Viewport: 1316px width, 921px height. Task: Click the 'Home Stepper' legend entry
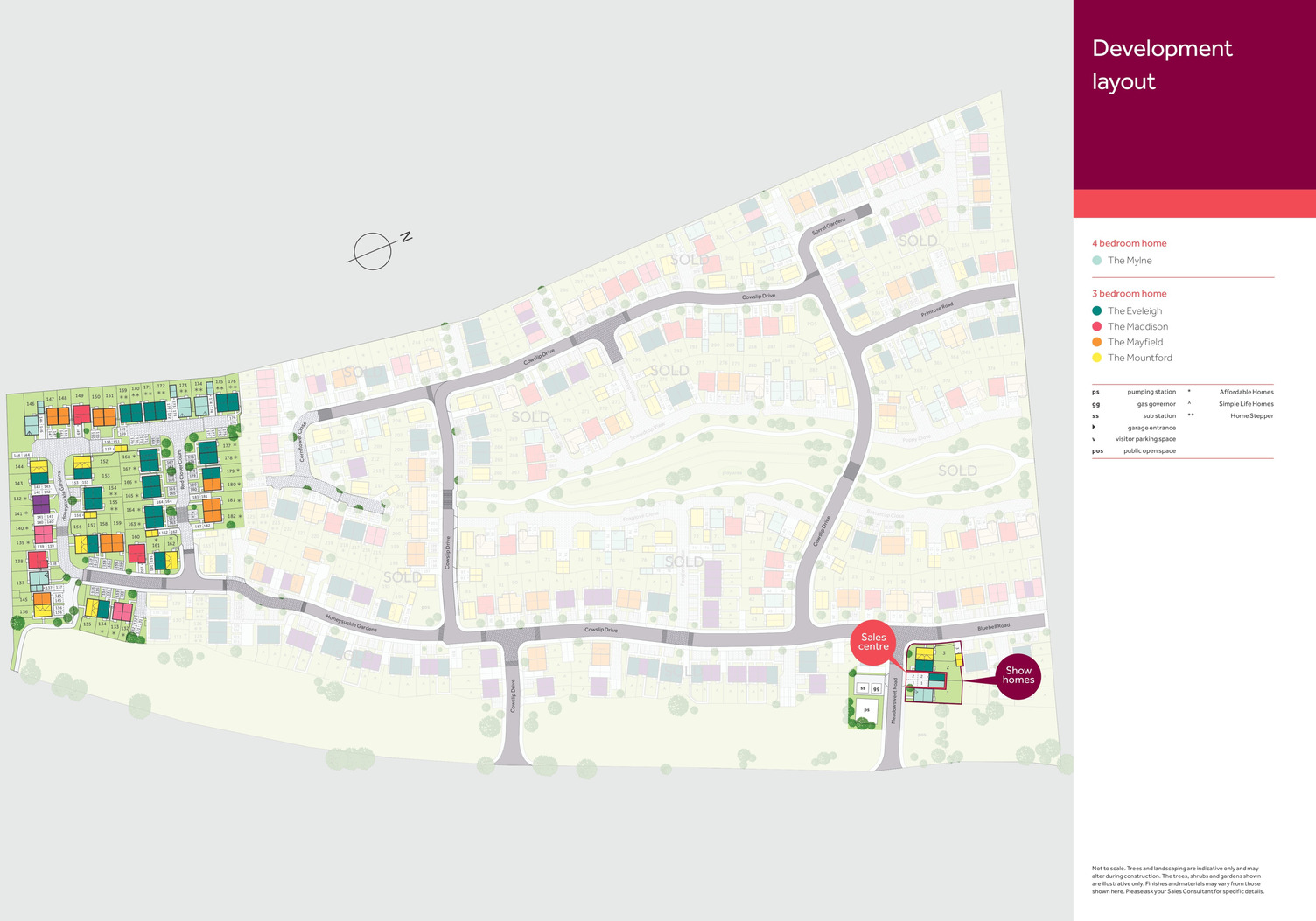pyautogui.click(x=1251, y=416)
